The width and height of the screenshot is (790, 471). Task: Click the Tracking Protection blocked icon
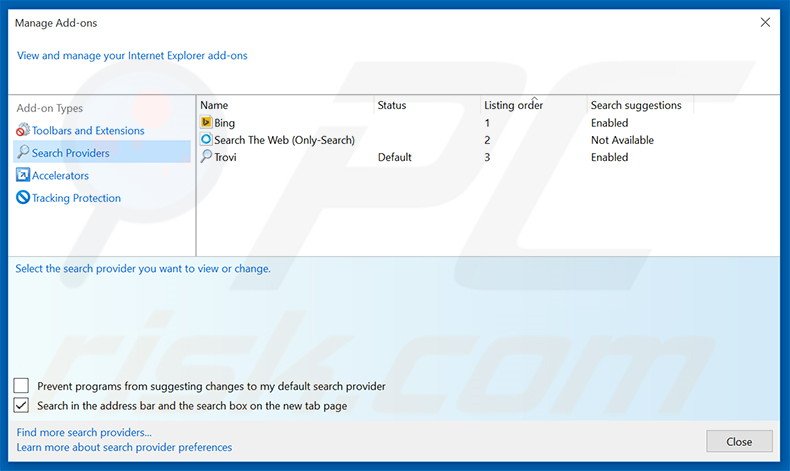[23, 197]
